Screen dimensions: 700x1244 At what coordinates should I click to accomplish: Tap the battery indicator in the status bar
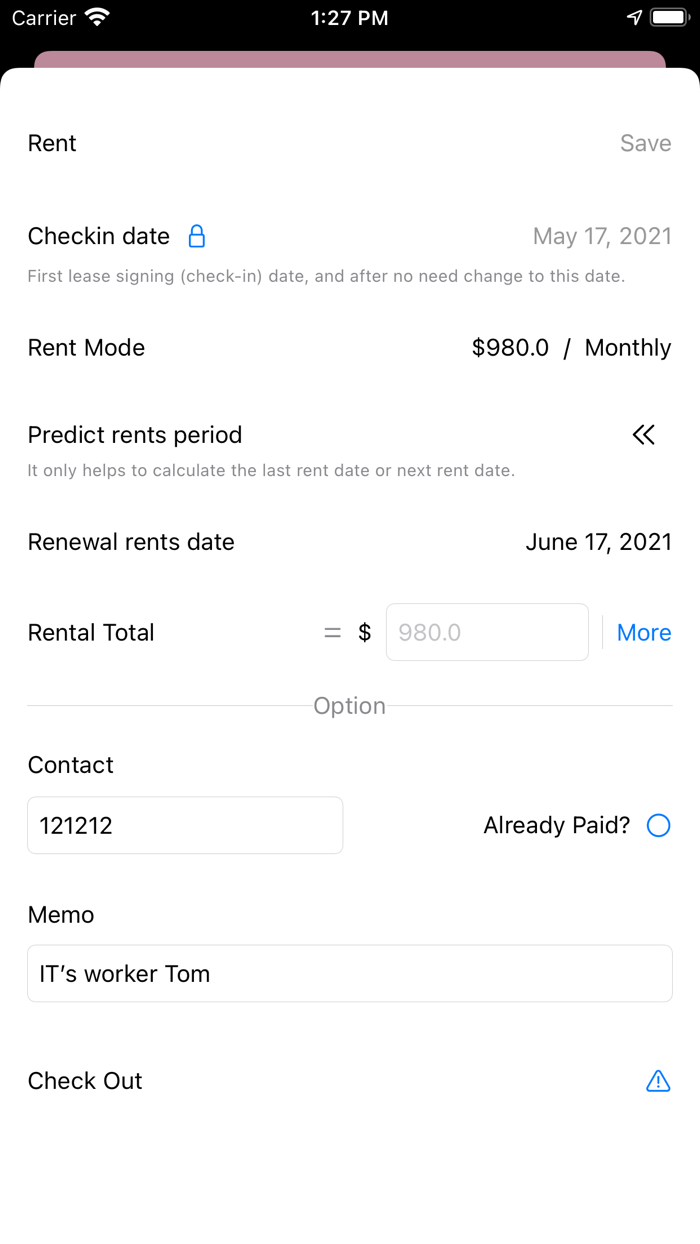[x=668, y=16]
